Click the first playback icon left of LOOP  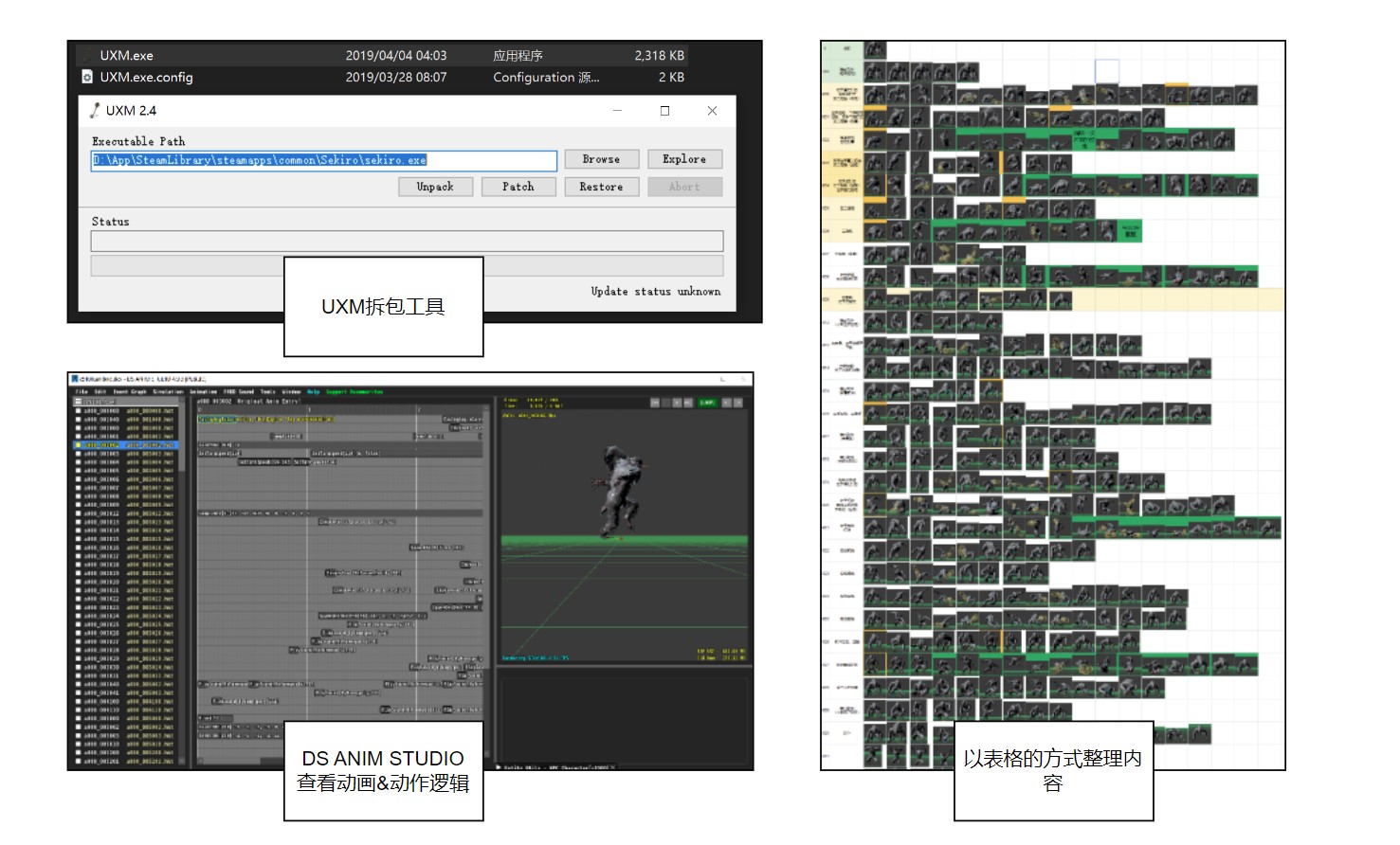coord(655,403)
